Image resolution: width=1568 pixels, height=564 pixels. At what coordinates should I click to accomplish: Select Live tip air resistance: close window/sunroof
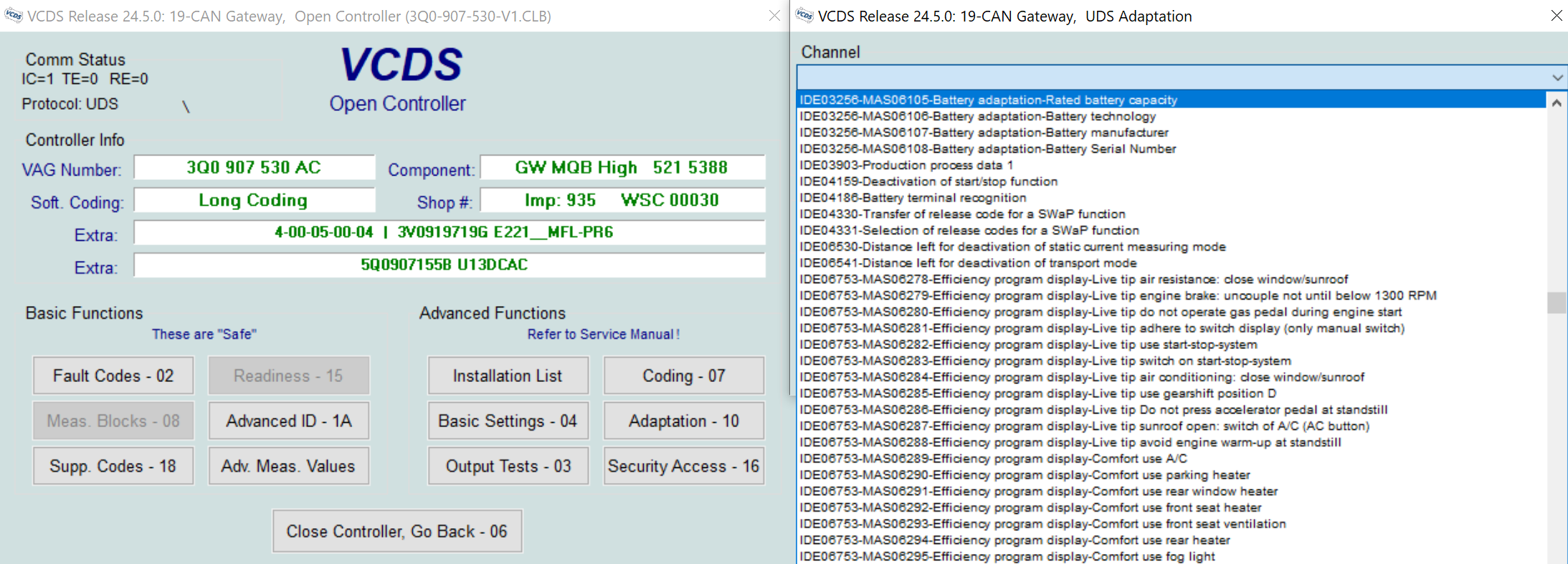tap(1172, 279)
